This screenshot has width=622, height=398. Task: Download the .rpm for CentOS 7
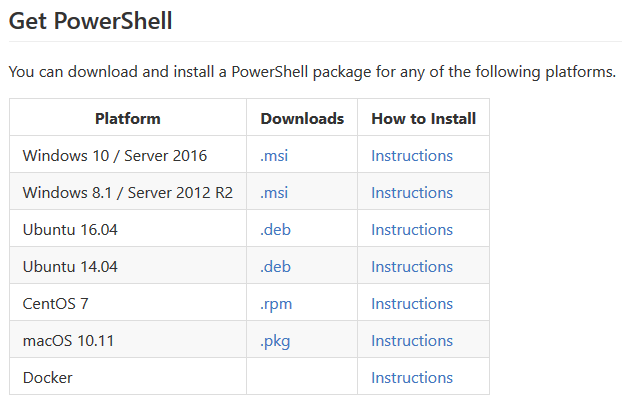276,304
